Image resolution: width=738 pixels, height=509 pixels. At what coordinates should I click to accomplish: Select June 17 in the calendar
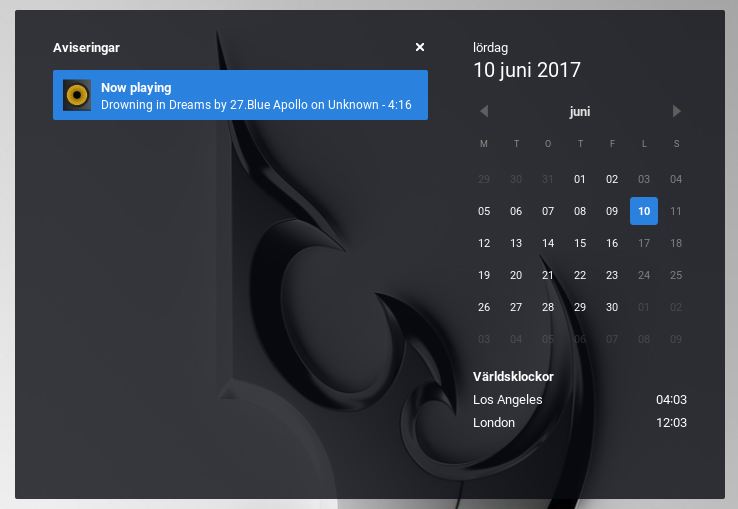tap(644, 243)
